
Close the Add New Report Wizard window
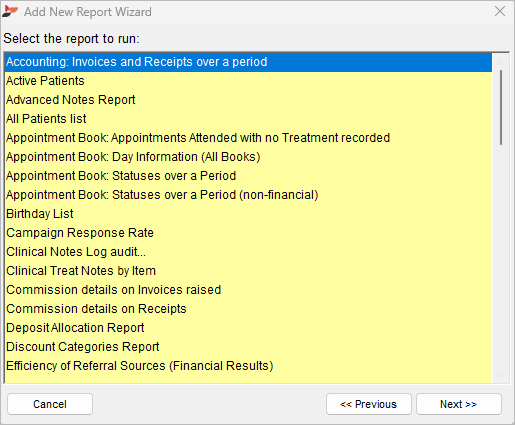[x=500, y=11]
